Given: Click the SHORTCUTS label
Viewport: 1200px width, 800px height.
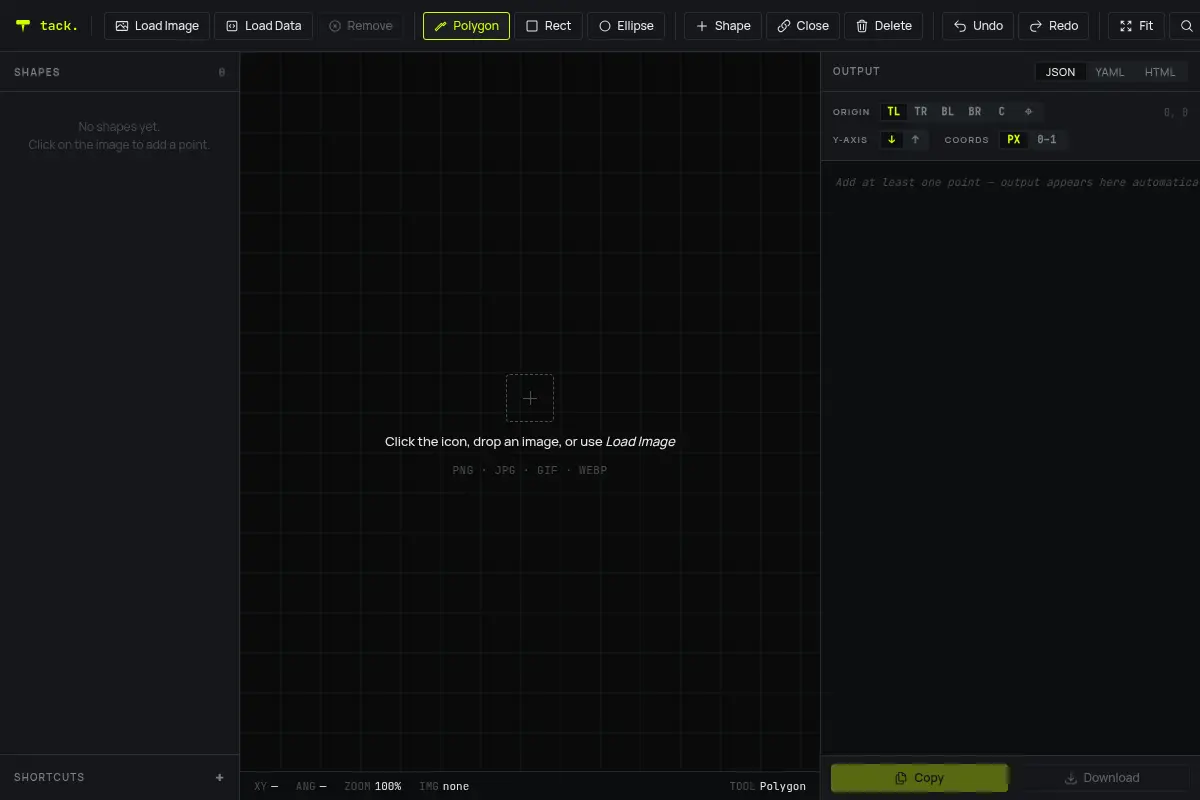Looking at the screenshot, I should pos(49,777).
